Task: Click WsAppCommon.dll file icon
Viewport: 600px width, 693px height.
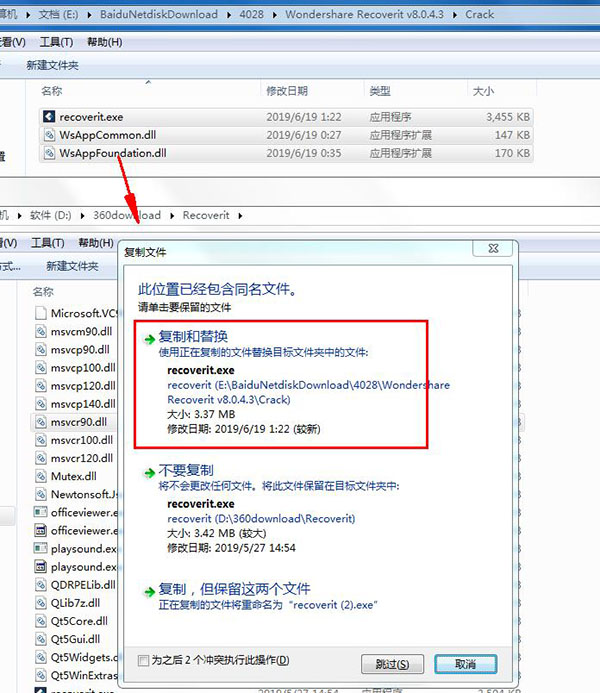Action: click(49, 135)
